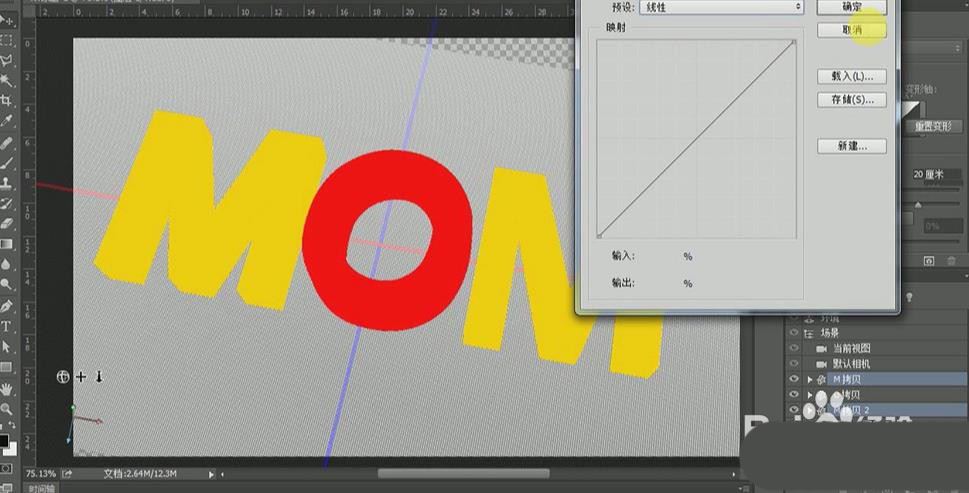Screen dimensions: 969x493
Task: Click the 3D dolly camera icon
Action: tap(99, 377)
